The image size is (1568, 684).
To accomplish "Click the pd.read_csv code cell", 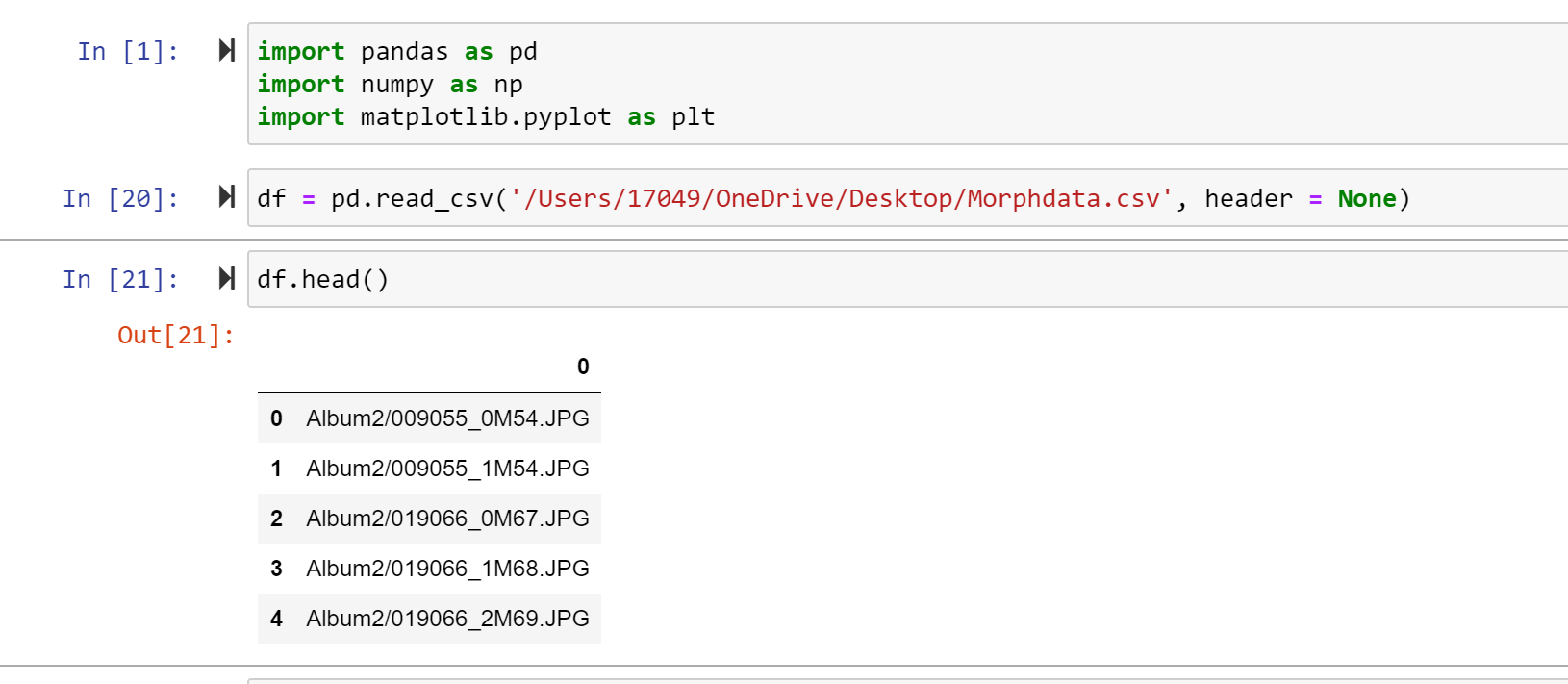I will coord(908,198).
